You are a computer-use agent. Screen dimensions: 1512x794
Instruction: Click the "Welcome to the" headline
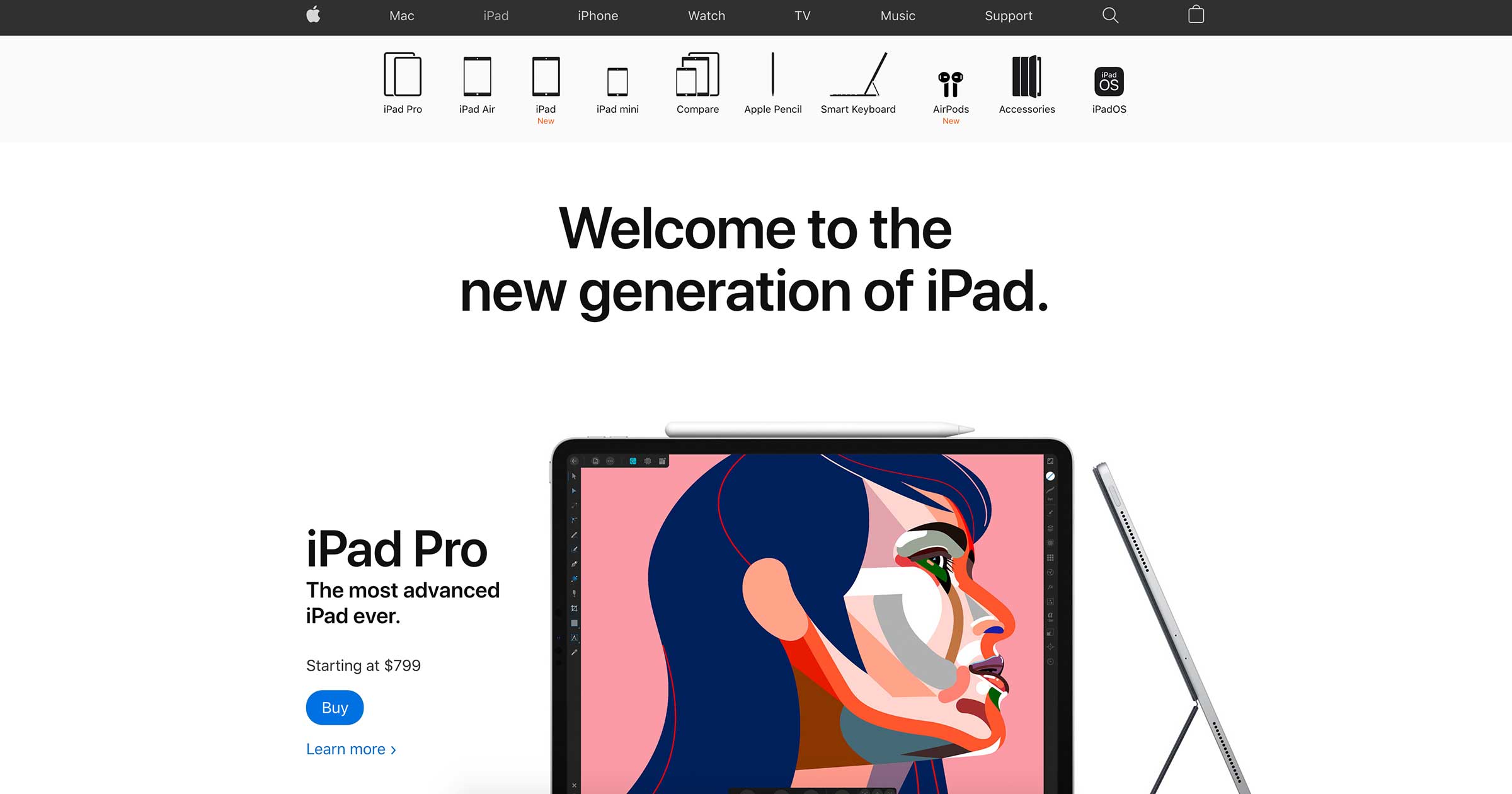click(x=755, y=229)
